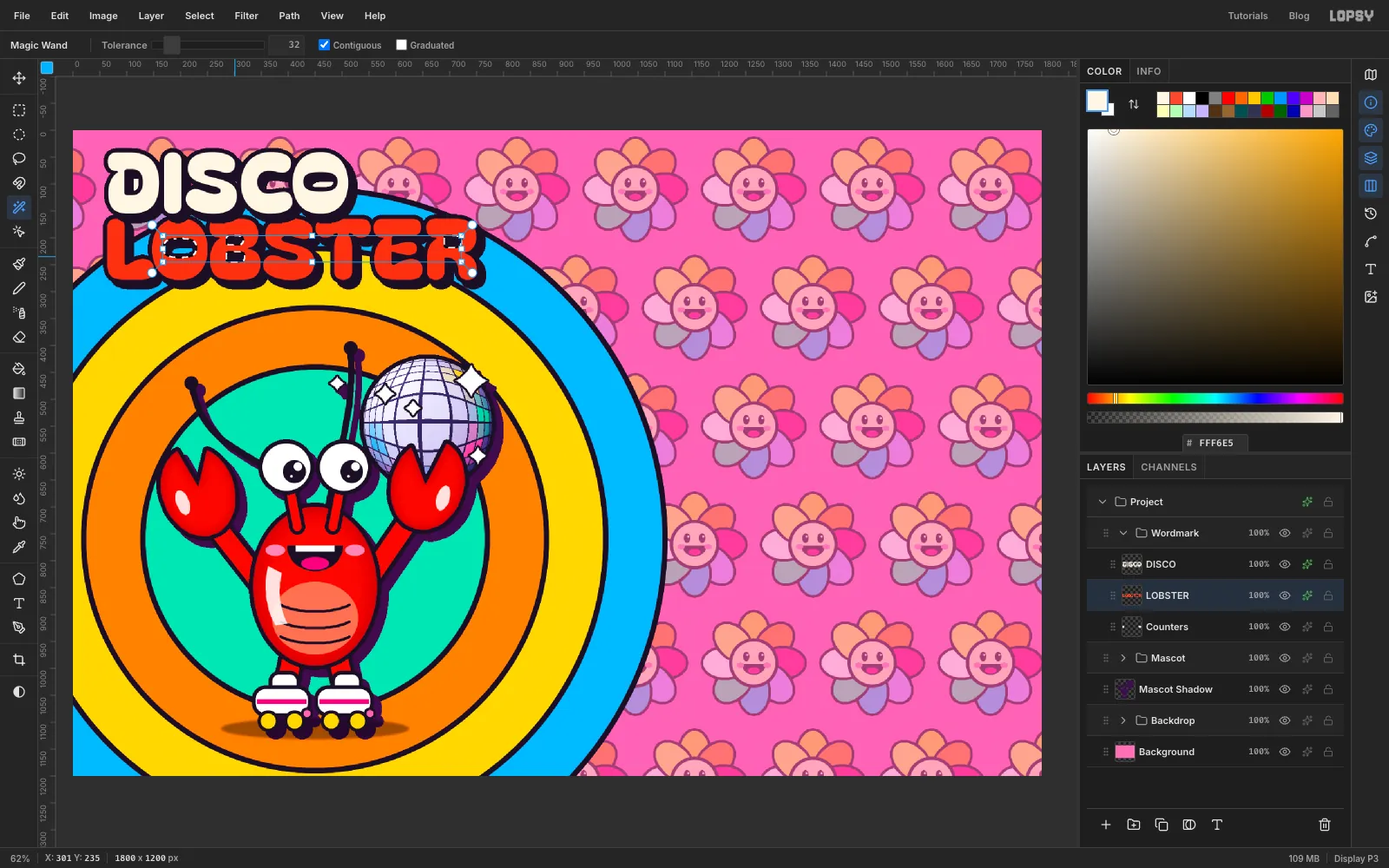Click the hex color input field
Viewport: 1389px width, 868px height.
1215,443
